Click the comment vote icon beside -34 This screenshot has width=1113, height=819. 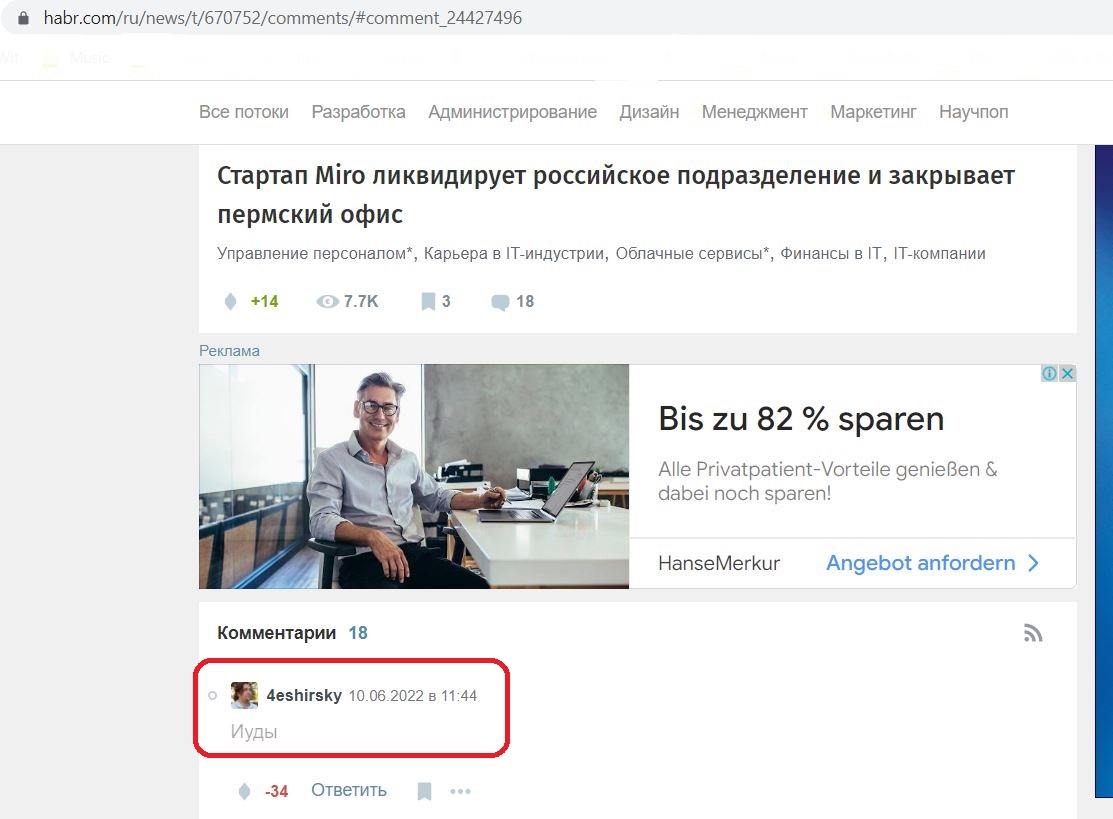click(244, 791)
